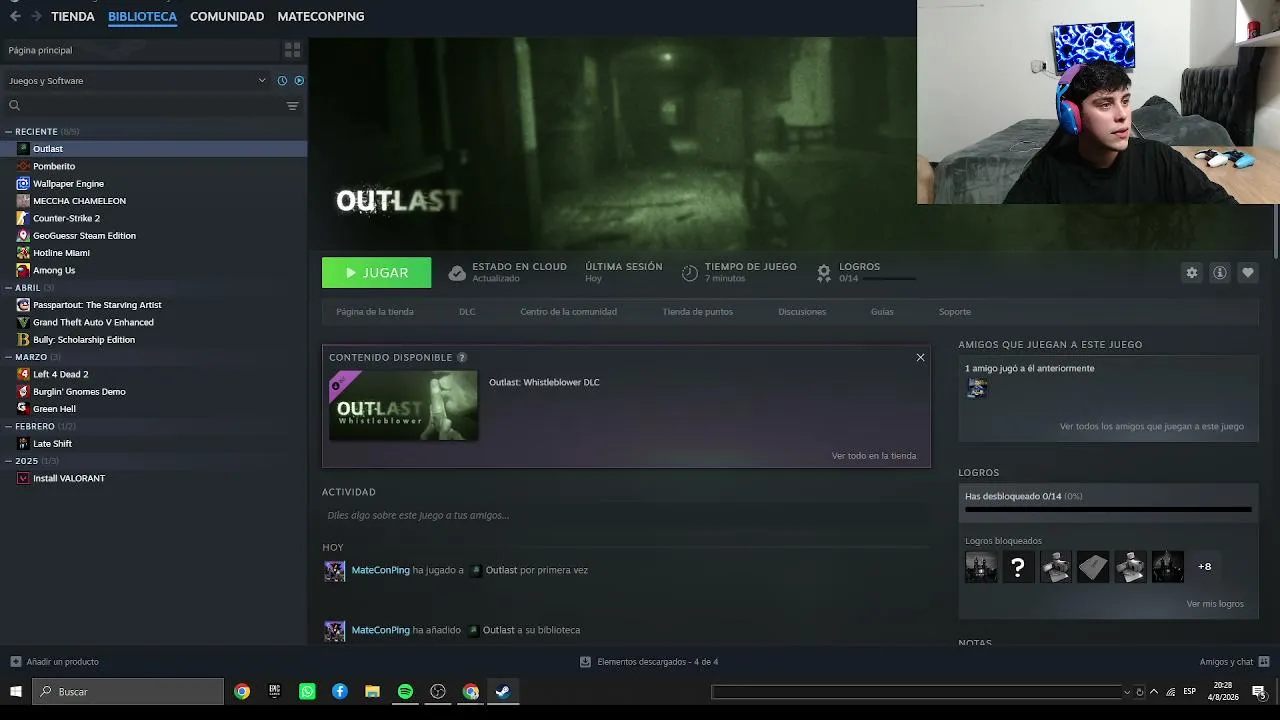The image size is (1280, 720).
Task: Collapse the MARZO group
Action: 8,357
